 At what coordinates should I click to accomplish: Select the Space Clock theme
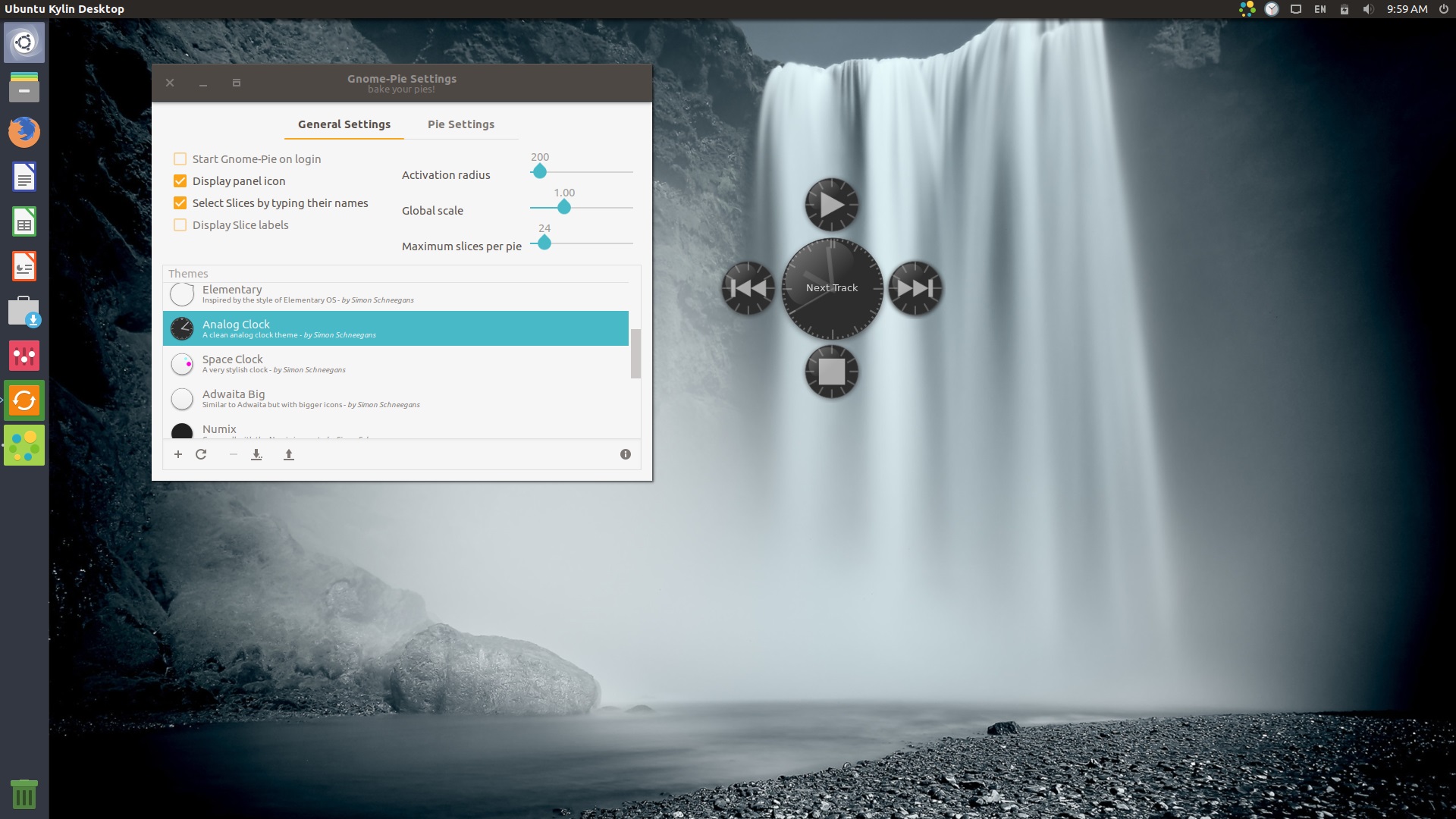[x=303, y=363]
